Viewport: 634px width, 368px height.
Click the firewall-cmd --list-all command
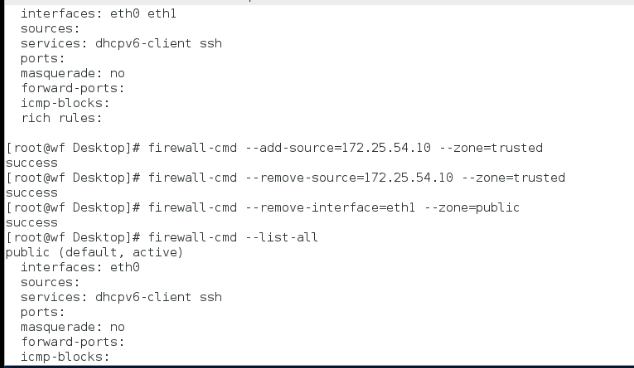coord(233,237)
